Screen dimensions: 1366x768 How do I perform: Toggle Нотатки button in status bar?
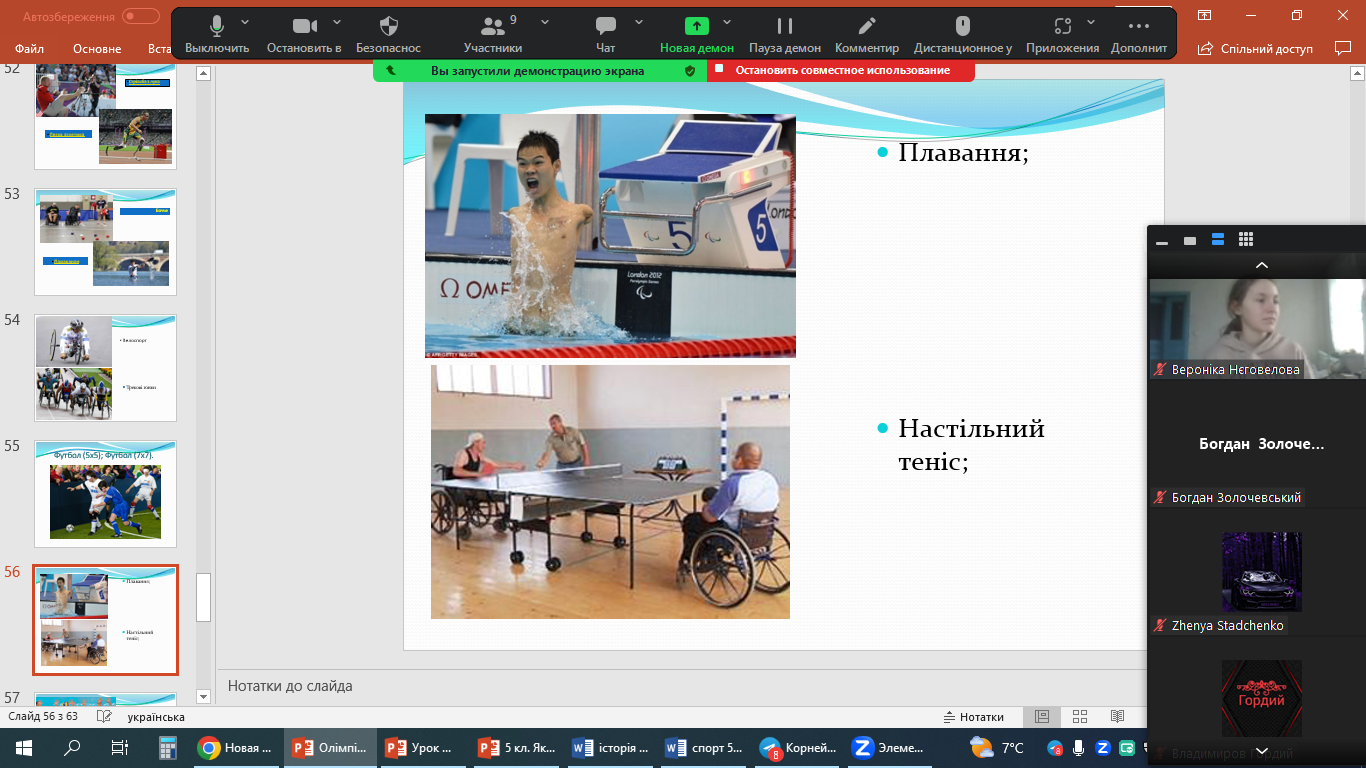click(x=974, y=717)
